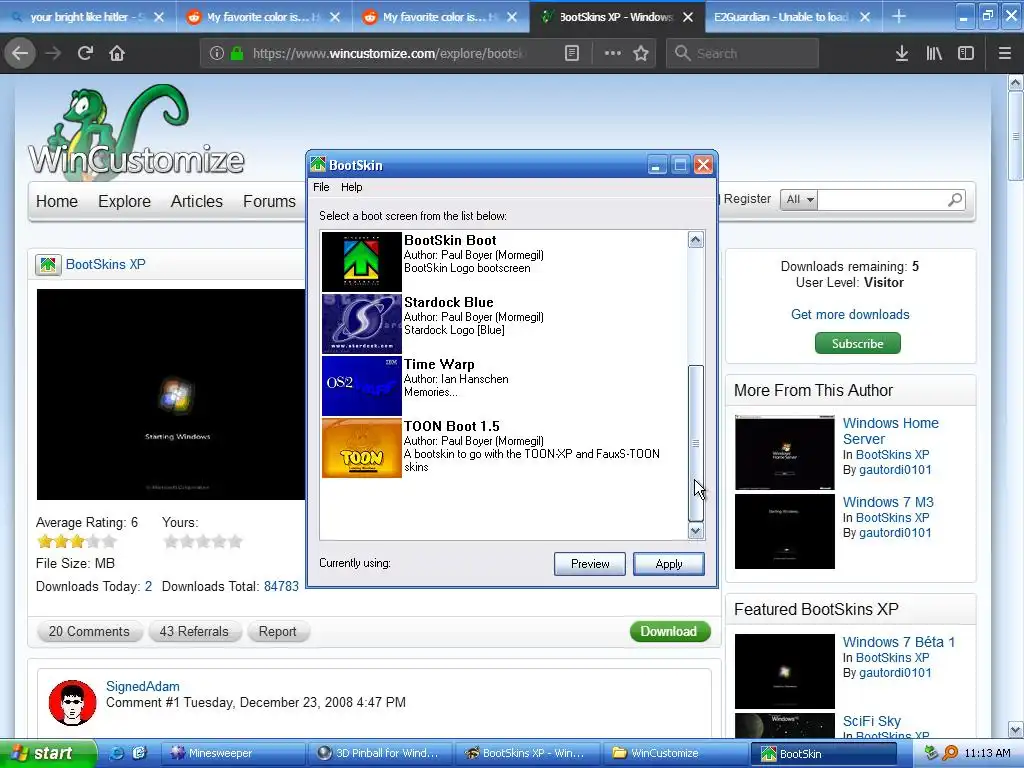Switch to Minesweeper in the taskbar
Screen dimensions: 1024x768
click(x=230, y=753)
